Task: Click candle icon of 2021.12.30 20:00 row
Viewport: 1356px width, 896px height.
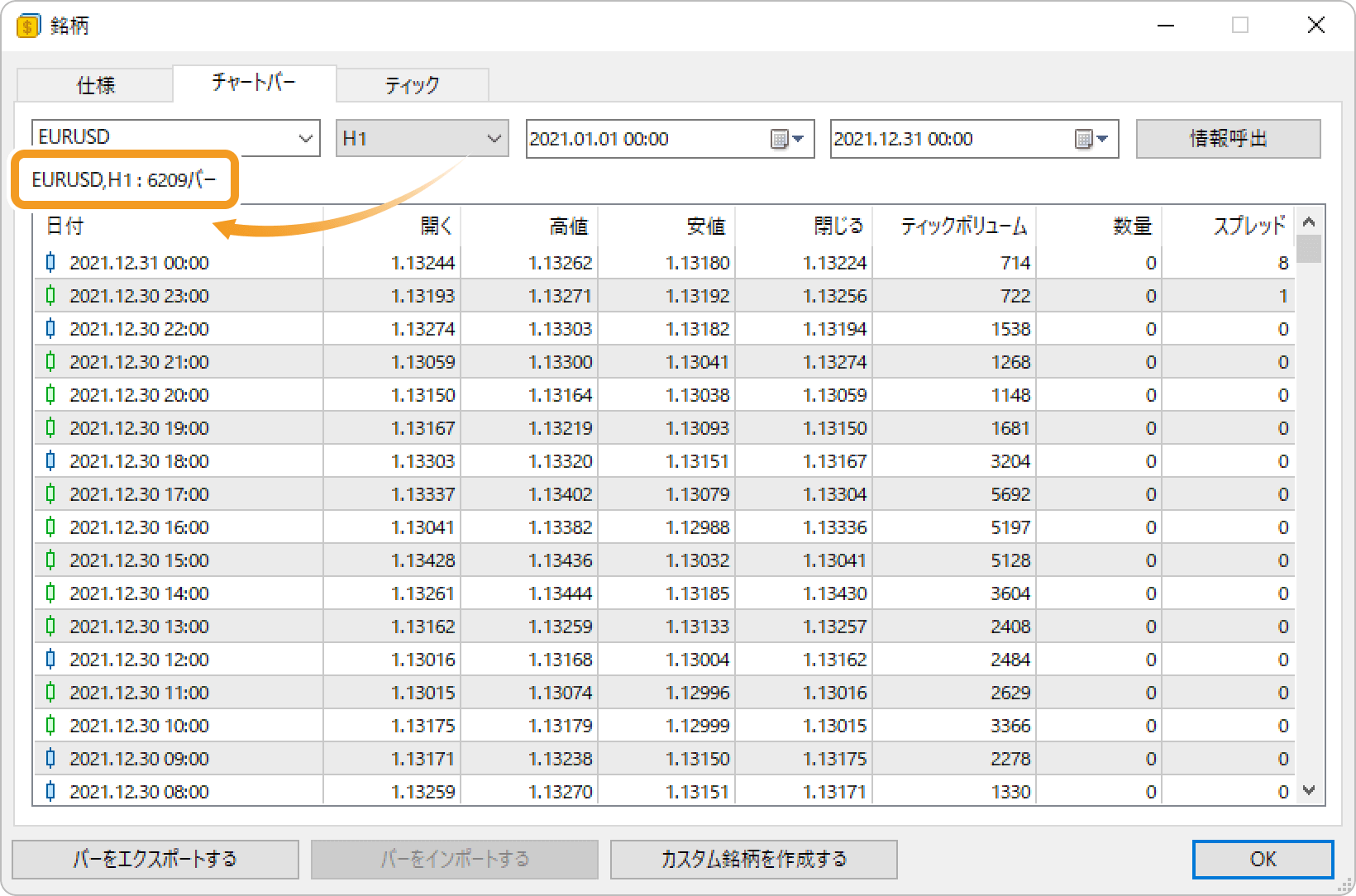Action: [50, 395]
